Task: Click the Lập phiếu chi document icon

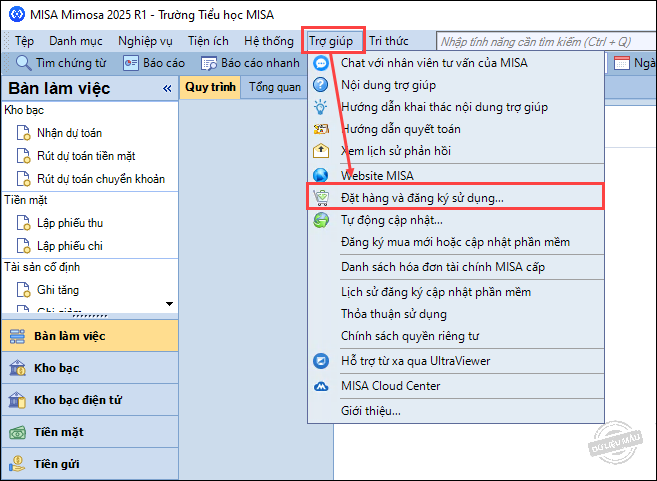Action: point(23,246)
